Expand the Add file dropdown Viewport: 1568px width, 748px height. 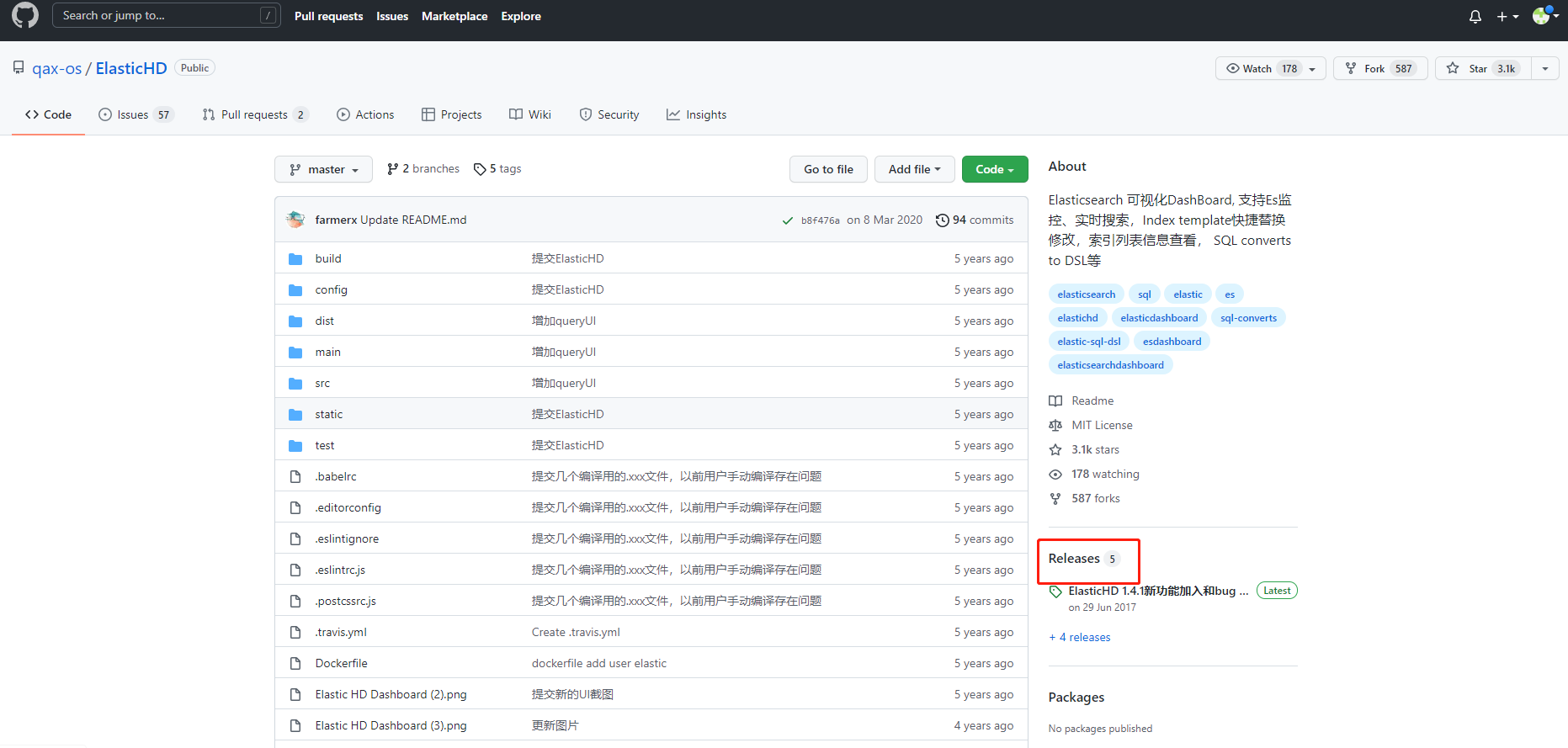click(x=914, y=169)
